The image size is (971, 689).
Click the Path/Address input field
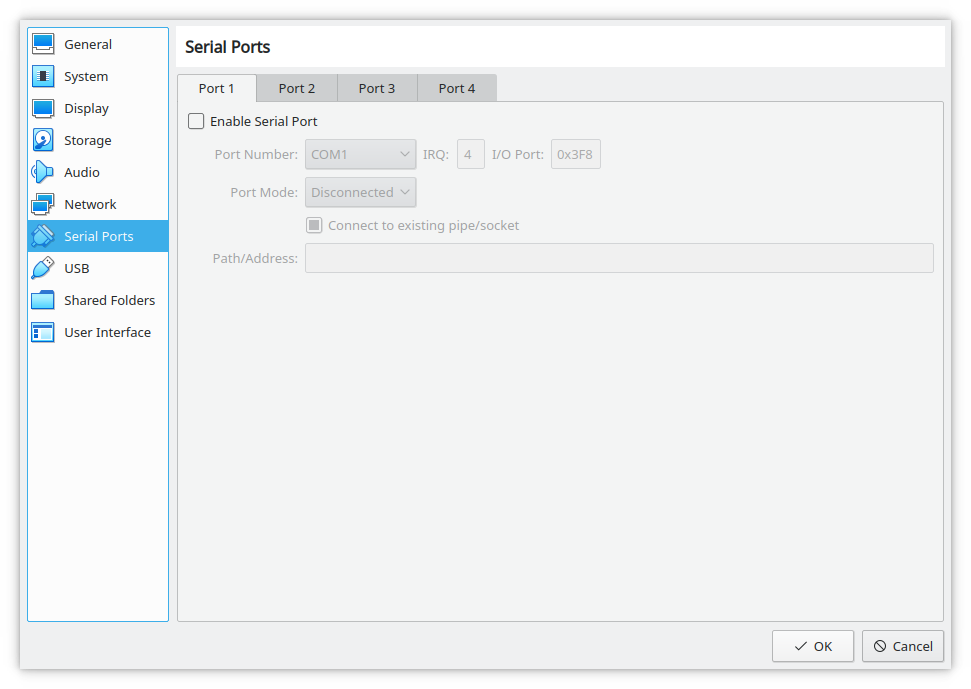(x=619, y=258)
